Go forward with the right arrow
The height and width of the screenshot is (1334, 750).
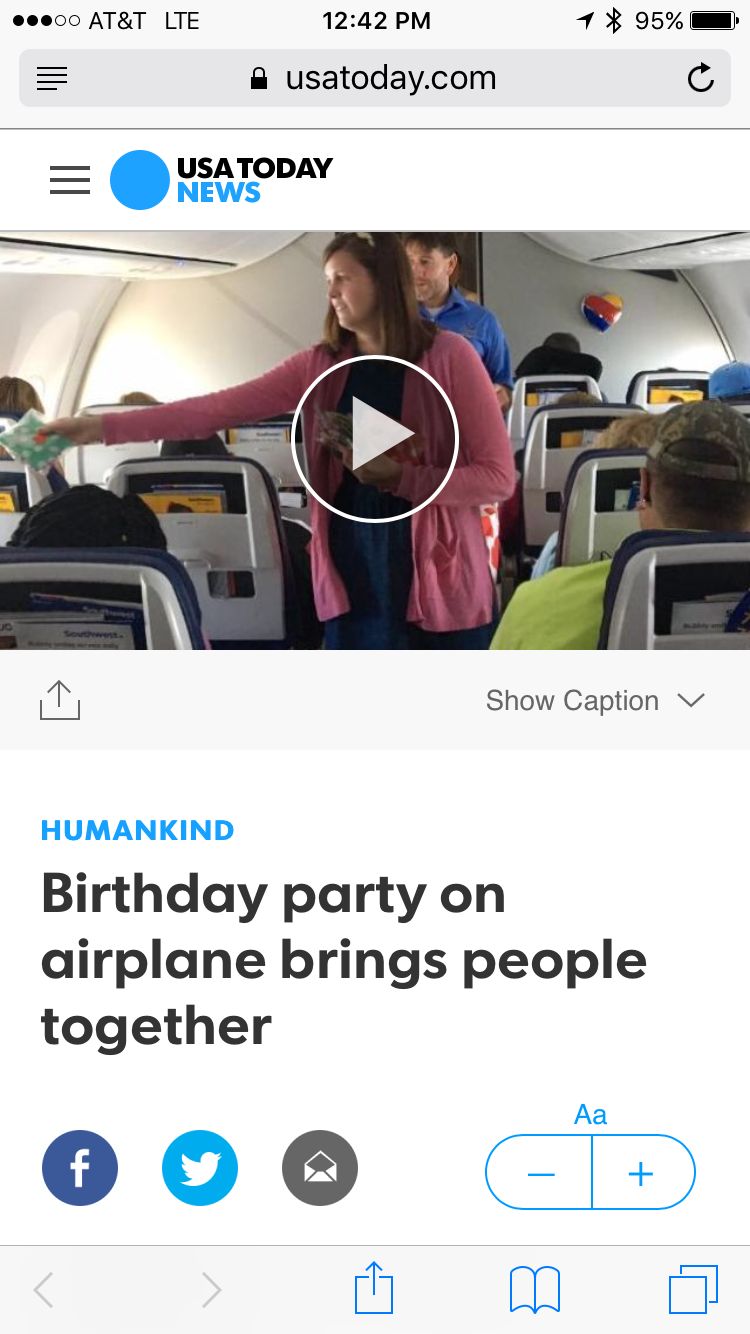tap(211, 1290)
